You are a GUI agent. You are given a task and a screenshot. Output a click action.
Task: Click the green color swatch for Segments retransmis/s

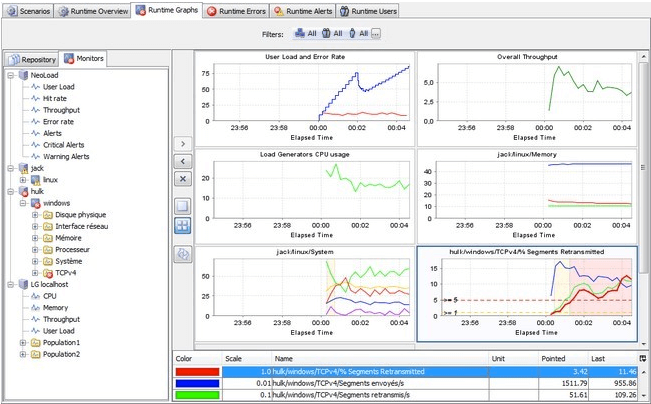(x=196, y=395)
